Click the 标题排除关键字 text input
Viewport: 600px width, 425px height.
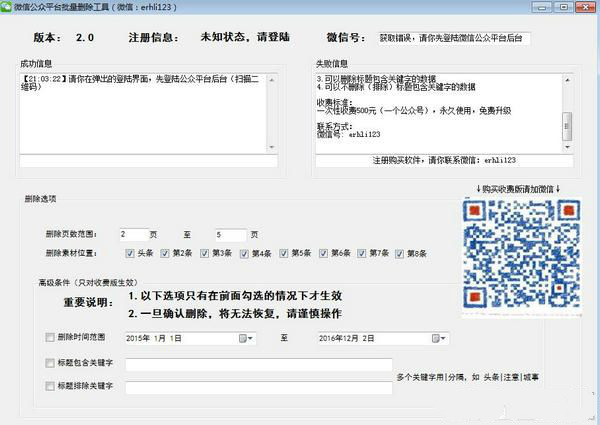(x=259, y=388)
